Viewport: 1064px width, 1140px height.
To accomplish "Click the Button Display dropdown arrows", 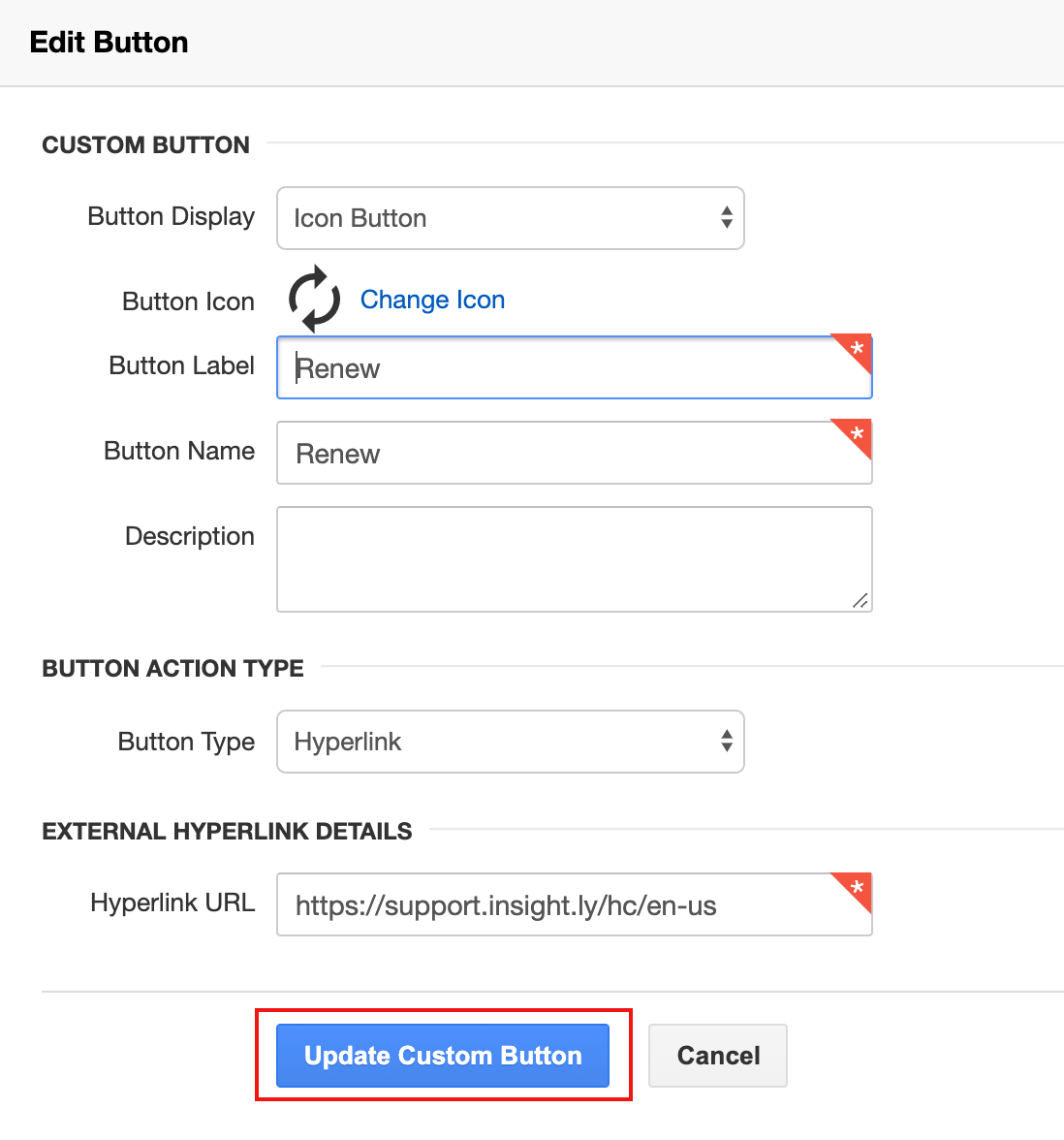I will 727,217.
